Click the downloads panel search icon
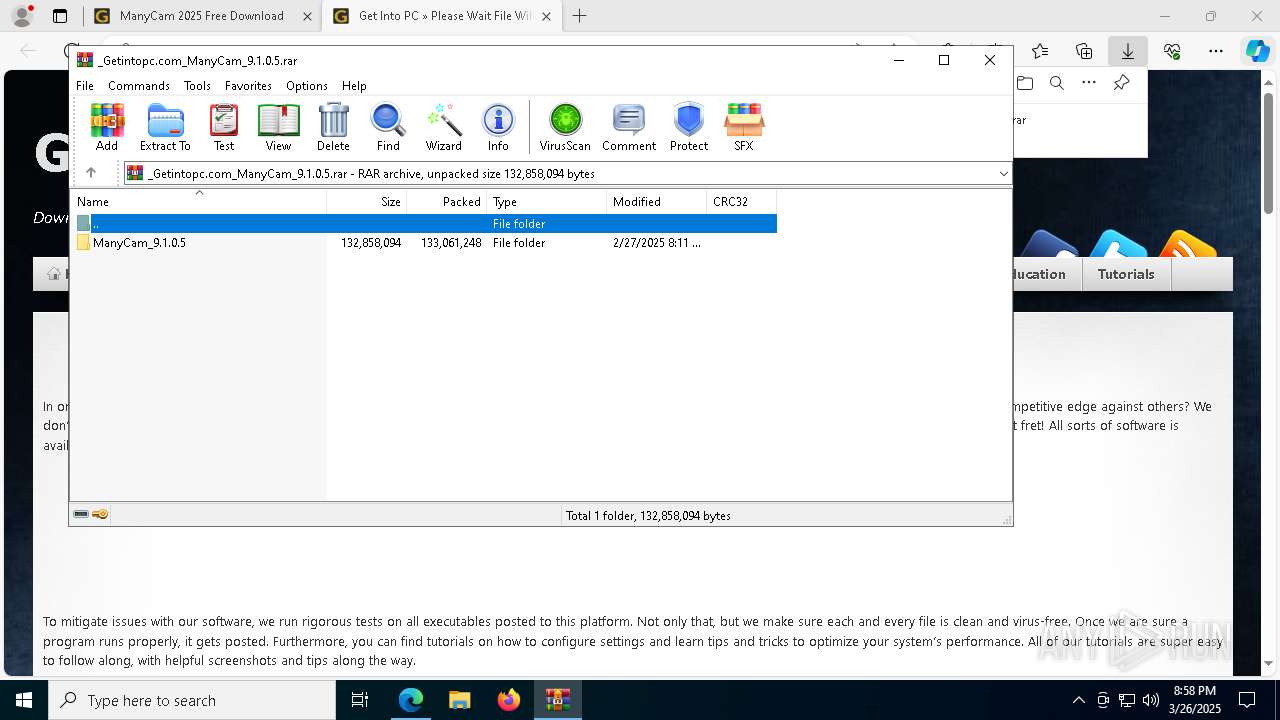Screen dimensions: 1280x720 1057,83
